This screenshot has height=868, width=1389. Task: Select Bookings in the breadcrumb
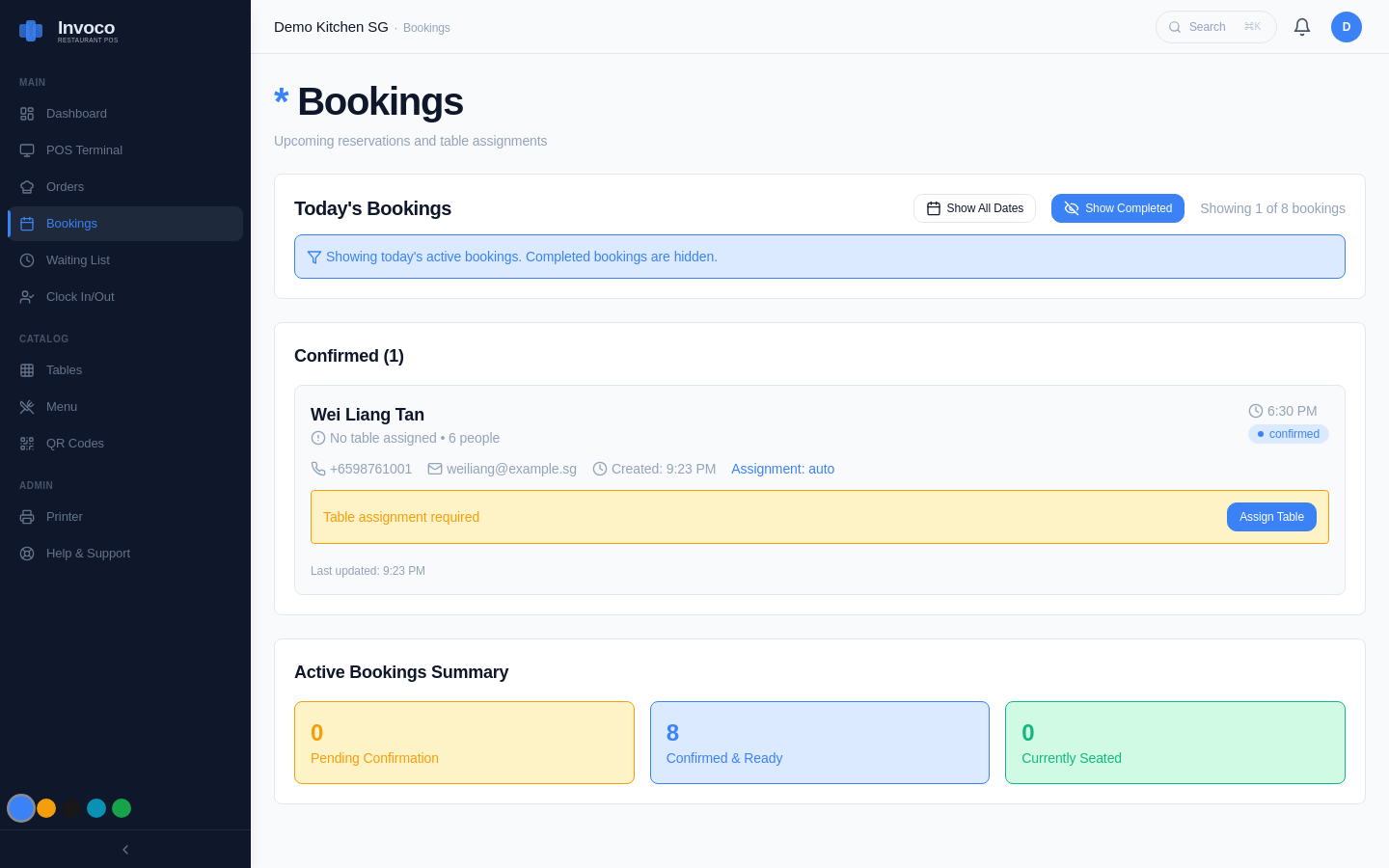tap(426, 27)
